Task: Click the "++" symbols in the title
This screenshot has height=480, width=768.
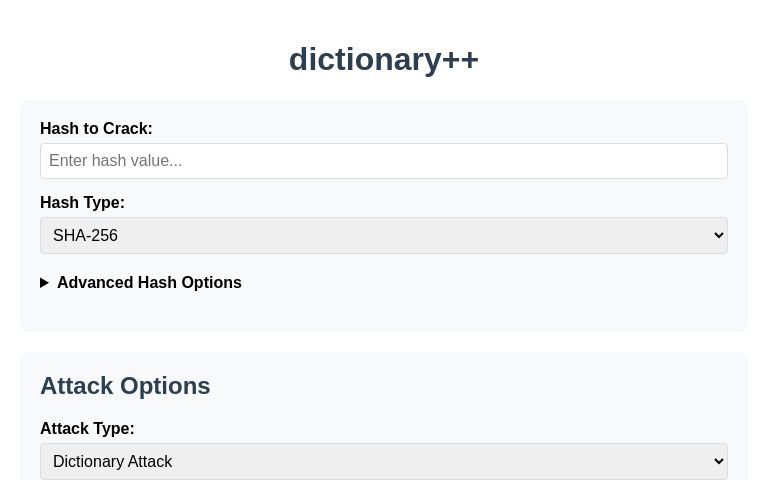Action: [460, 60]
